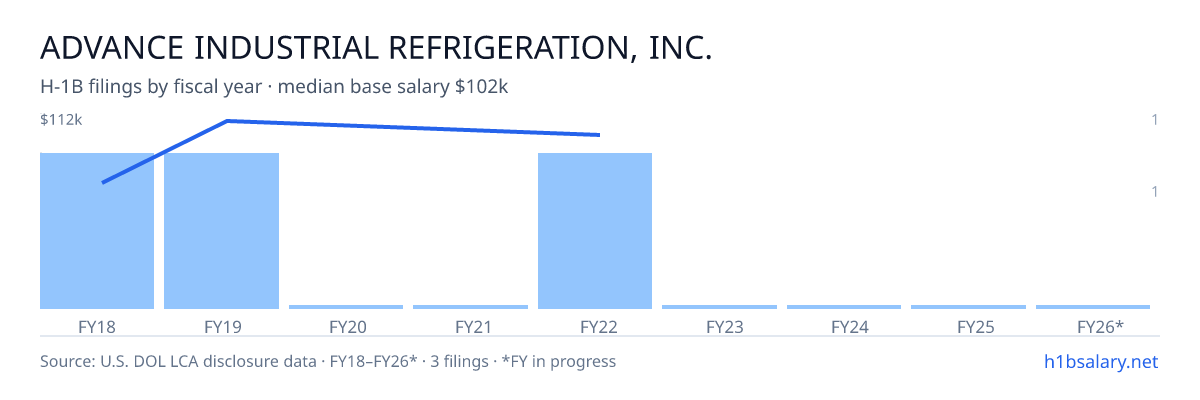Select the small FY23 bar
This screenshot has width=1200, height=400.
[719, 307]
